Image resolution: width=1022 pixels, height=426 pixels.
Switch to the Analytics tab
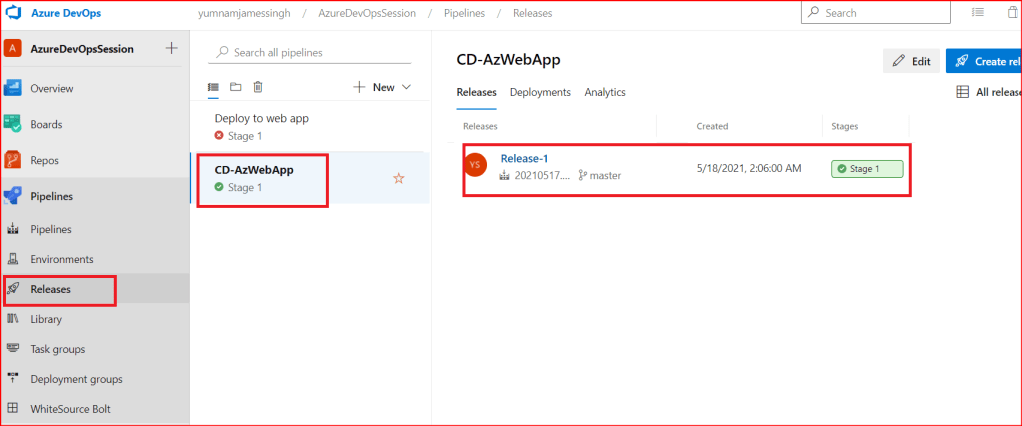coord(605,92)
